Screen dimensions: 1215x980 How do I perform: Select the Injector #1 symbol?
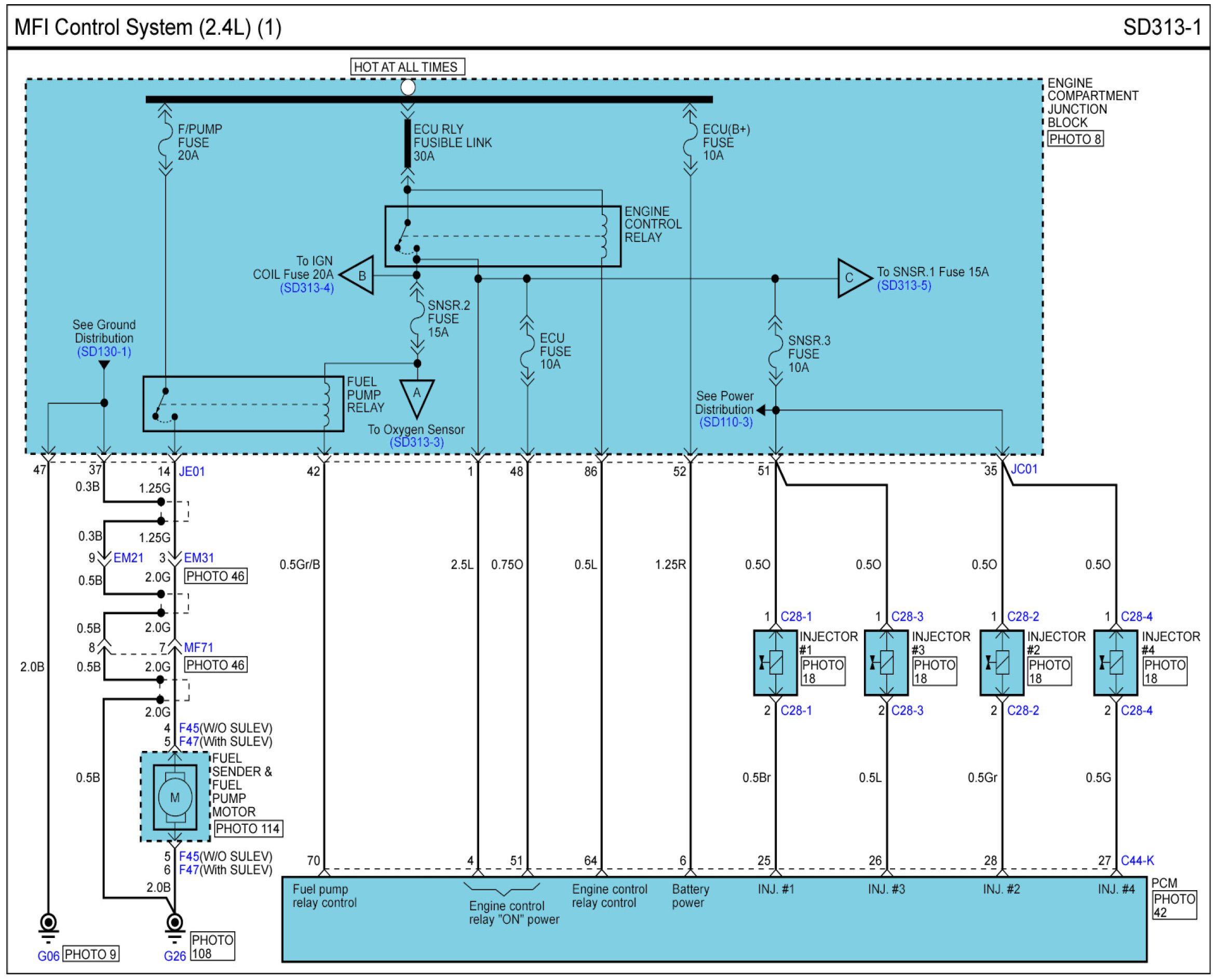pyautogui.click(x=775, y=663)
